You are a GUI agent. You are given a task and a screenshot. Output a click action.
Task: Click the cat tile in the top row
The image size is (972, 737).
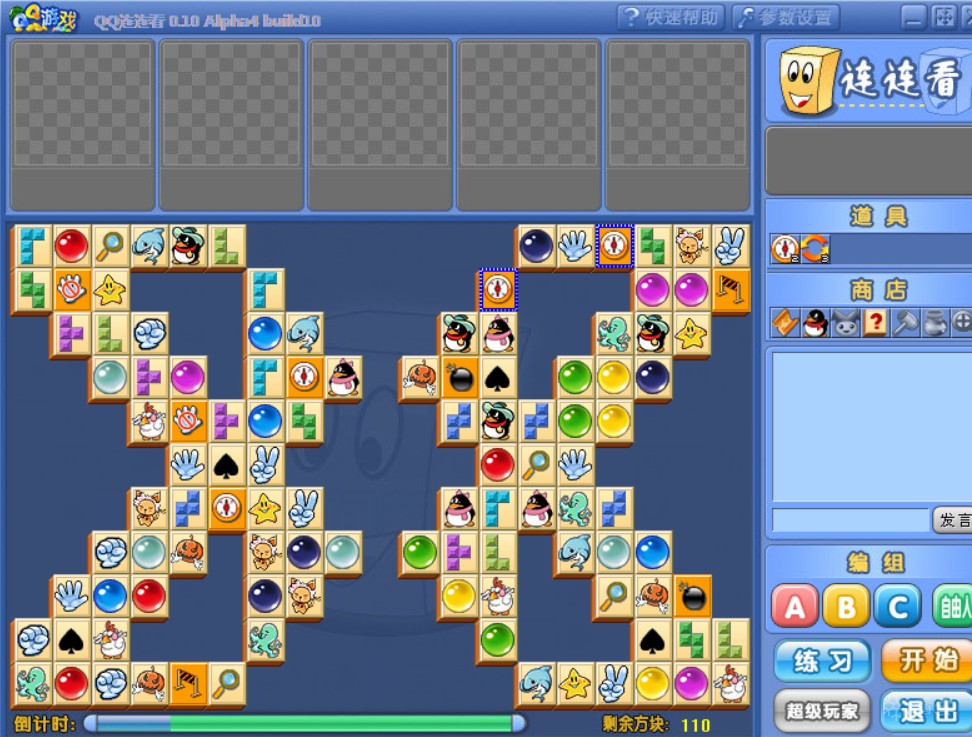coord(692,245)
